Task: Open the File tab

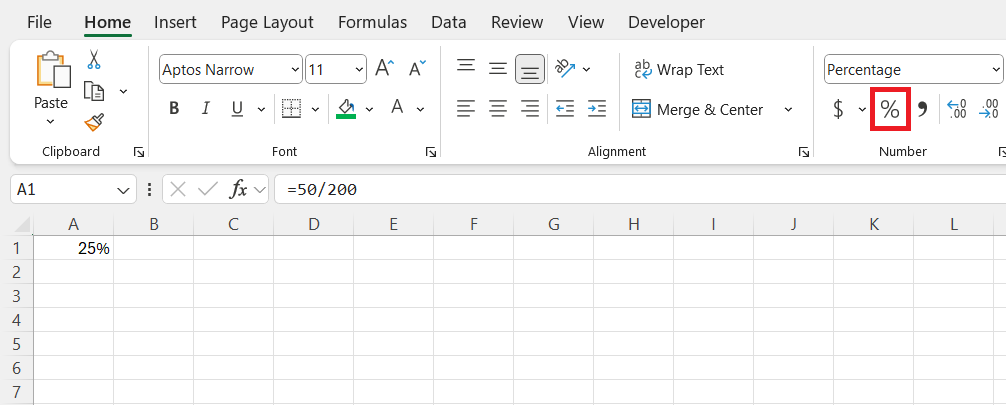Action: click(x=39, y=22)
